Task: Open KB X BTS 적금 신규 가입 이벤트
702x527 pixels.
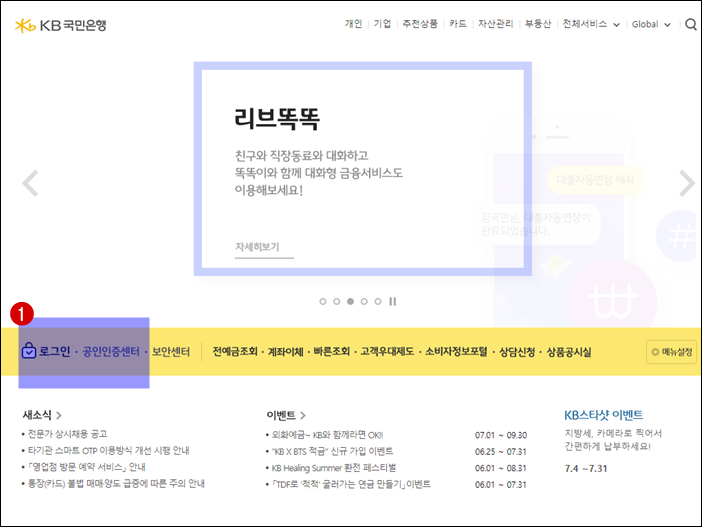Action: pyautogui.click(x=332, y=451)
